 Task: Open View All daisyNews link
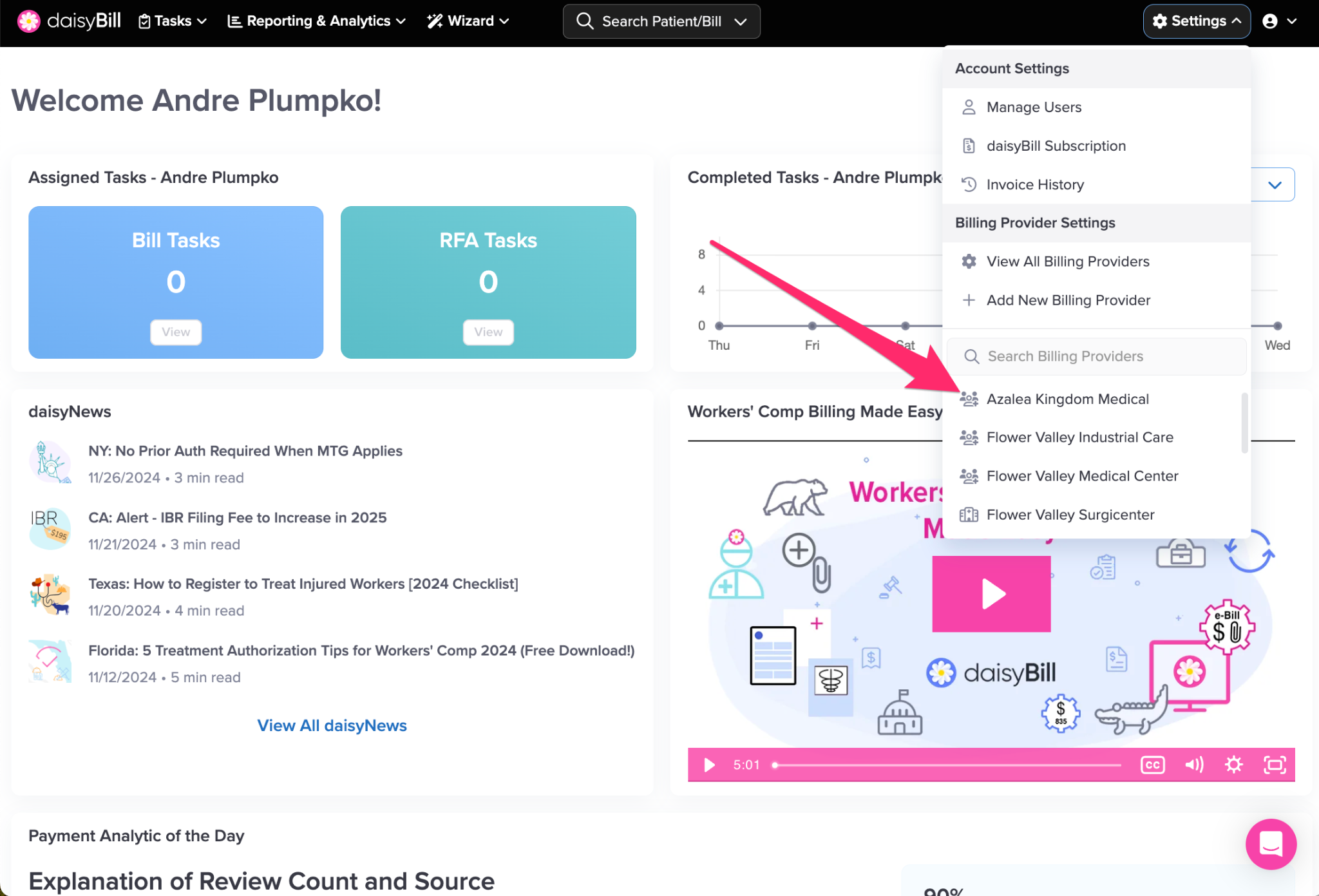(x=332, y=725)
